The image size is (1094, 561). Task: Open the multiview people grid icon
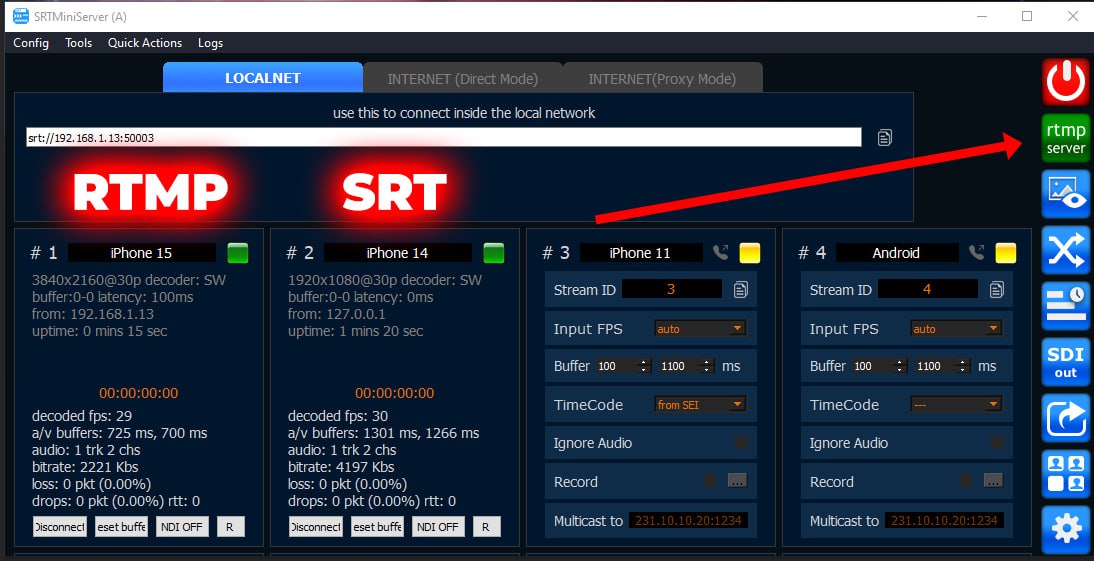pos(1065,473)
